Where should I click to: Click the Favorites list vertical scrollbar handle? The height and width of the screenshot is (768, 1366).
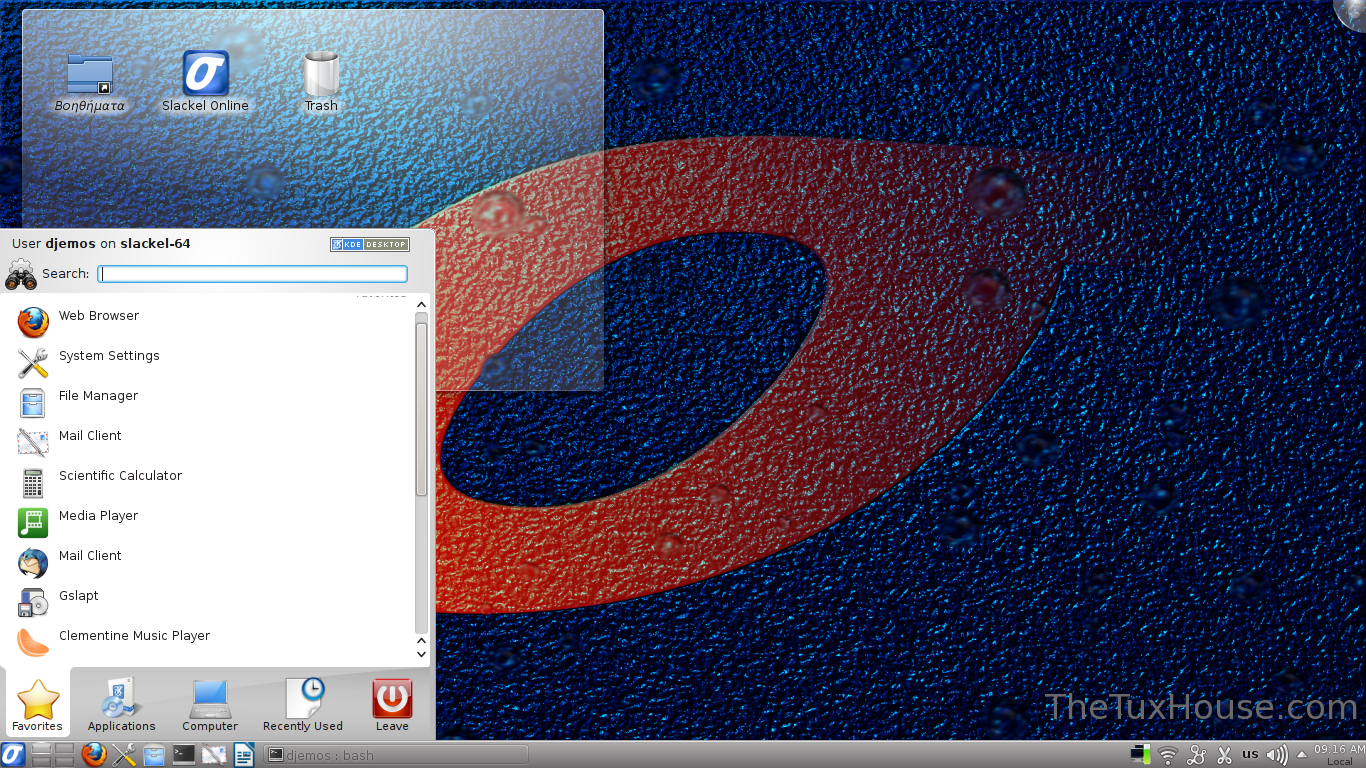pos(421,408)
